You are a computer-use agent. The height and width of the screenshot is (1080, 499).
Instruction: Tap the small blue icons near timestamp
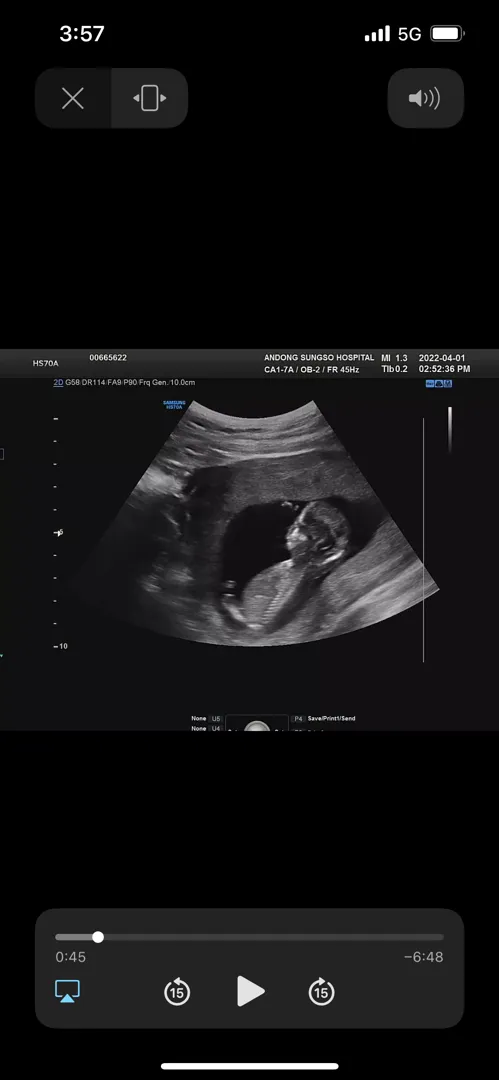click(x=439, y=383)
